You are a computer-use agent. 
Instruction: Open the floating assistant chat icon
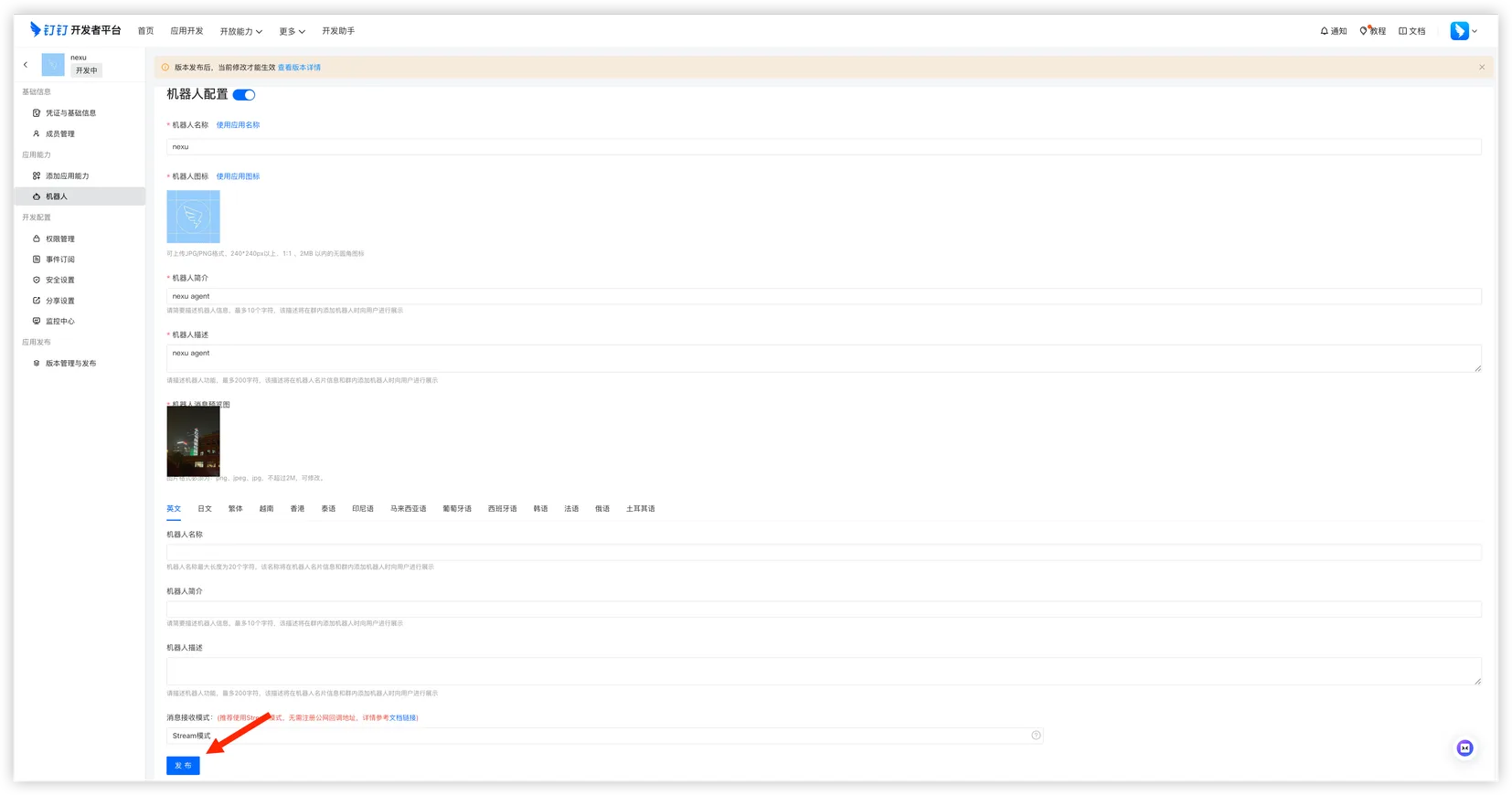pos(1464,748)
